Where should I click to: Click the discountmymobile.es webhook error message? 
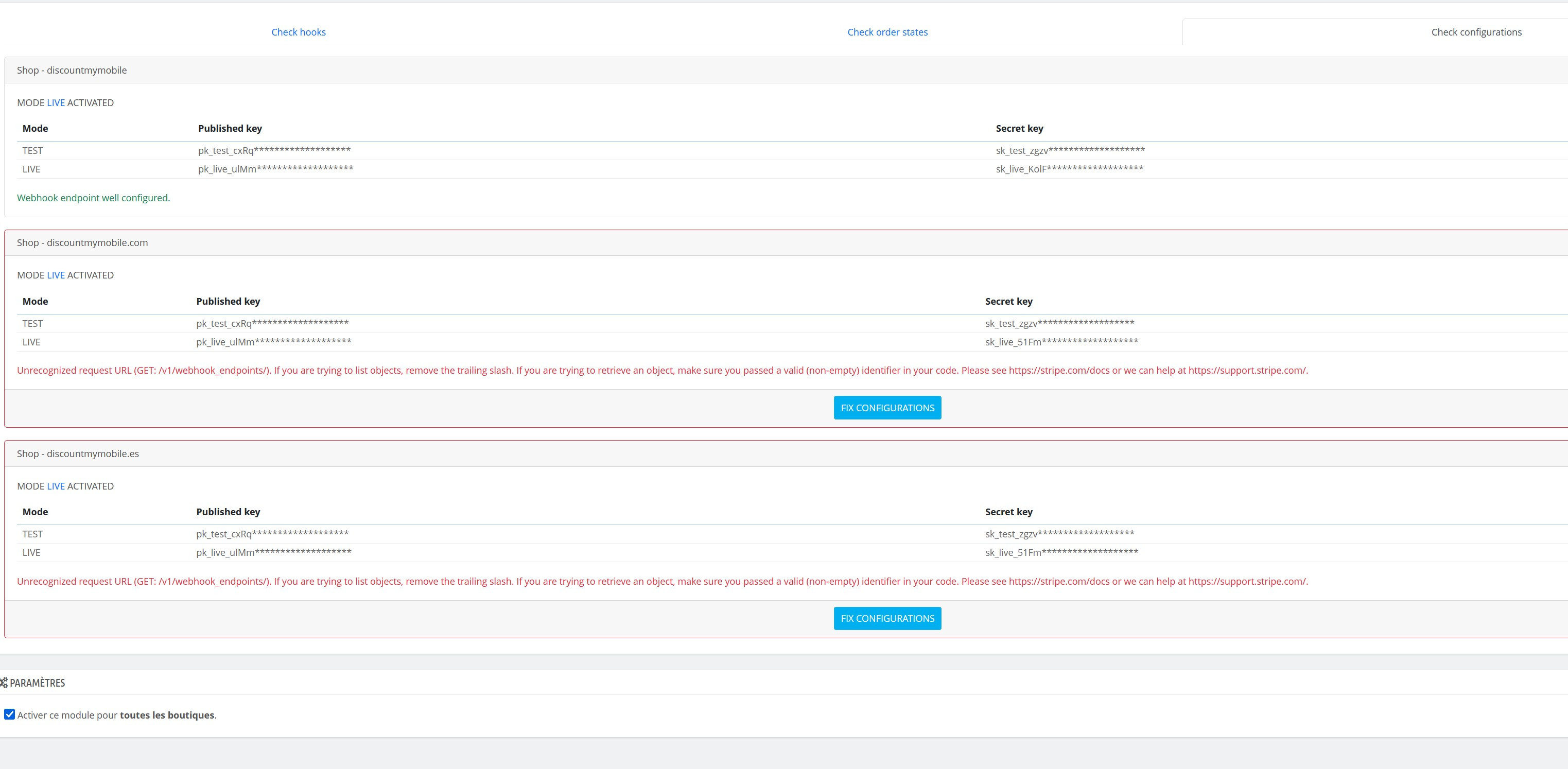(x=661, y=582)
